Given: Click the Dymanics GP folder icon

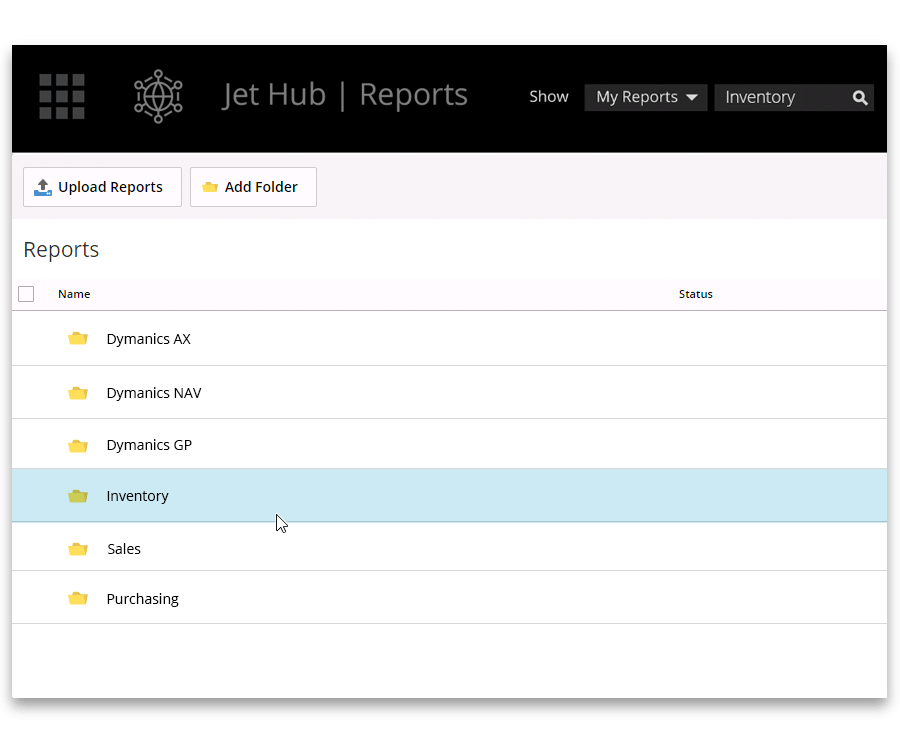Looking at the screenshot, I should [77, 446].
